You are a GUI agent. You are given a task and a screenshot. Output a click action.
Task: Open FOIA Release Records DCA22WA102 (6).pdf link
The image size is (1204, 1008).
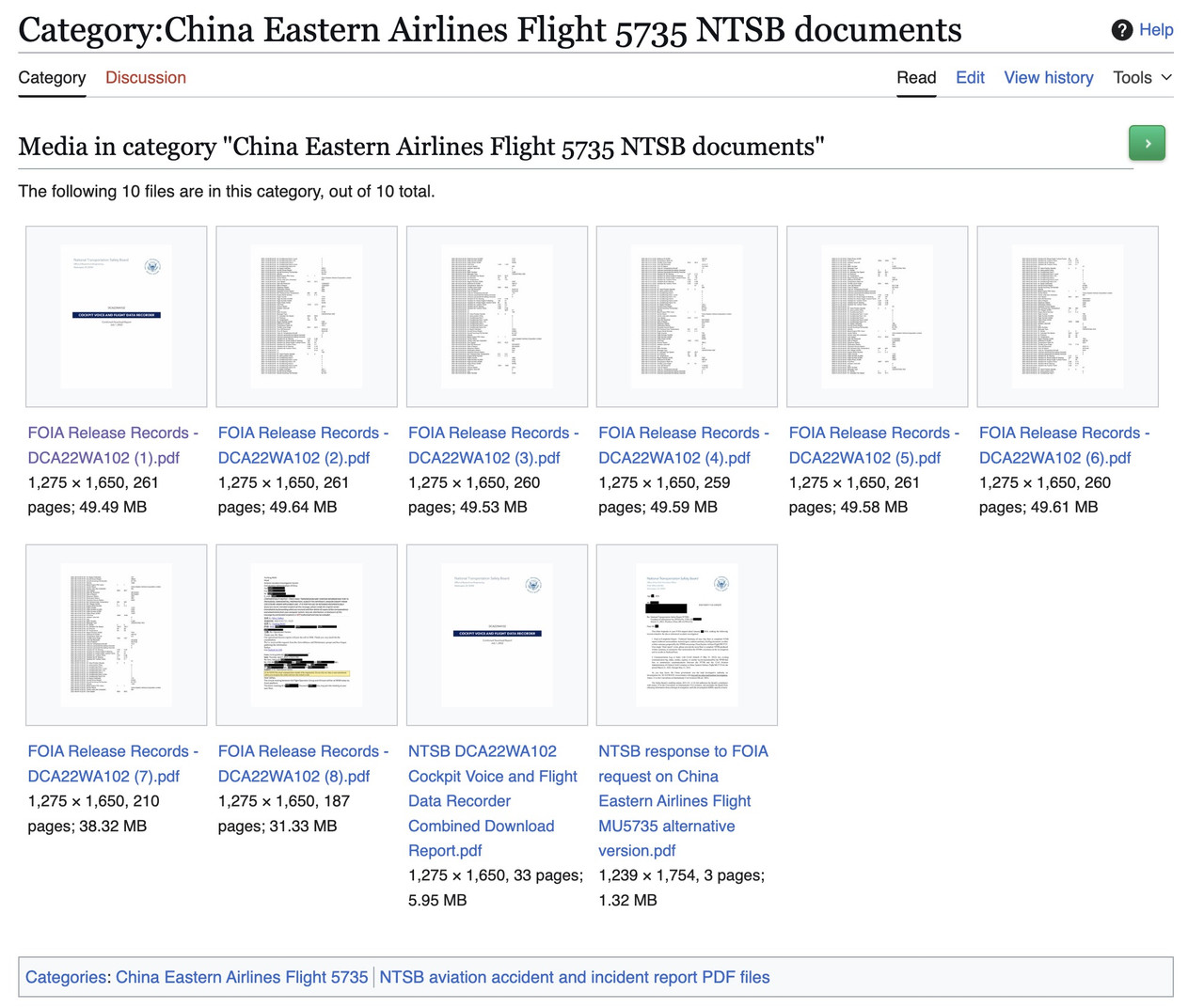1064,445
